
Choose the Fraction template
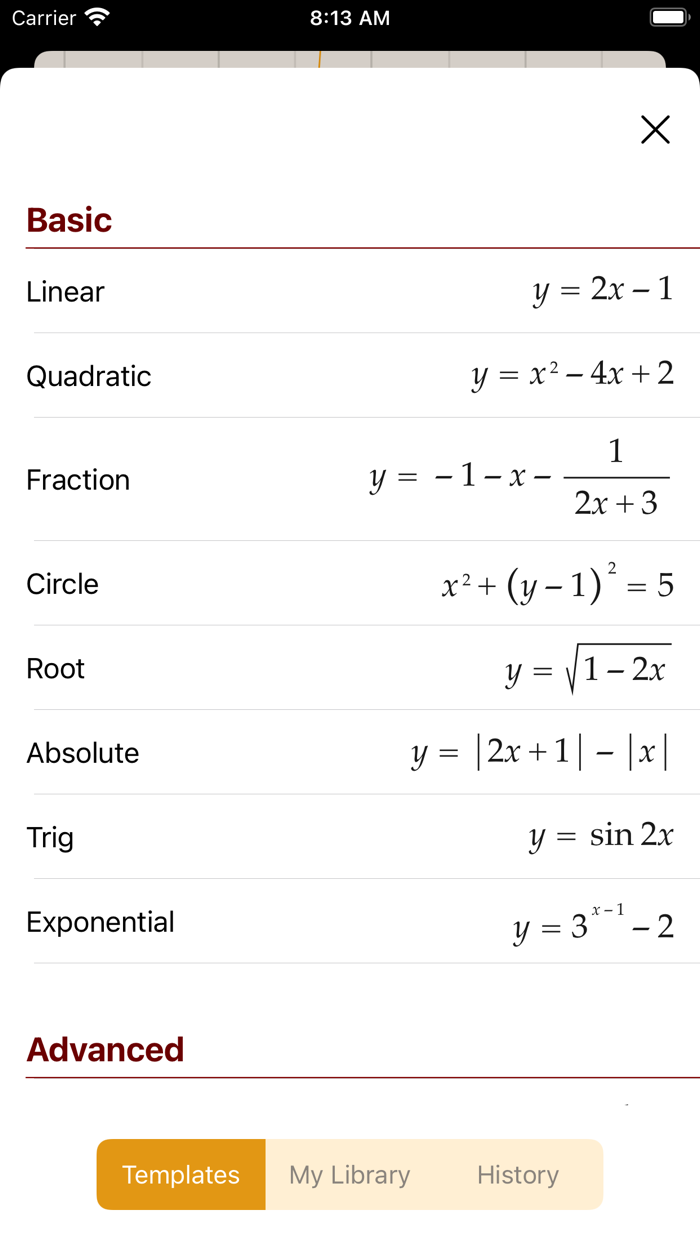coord(350,478)
